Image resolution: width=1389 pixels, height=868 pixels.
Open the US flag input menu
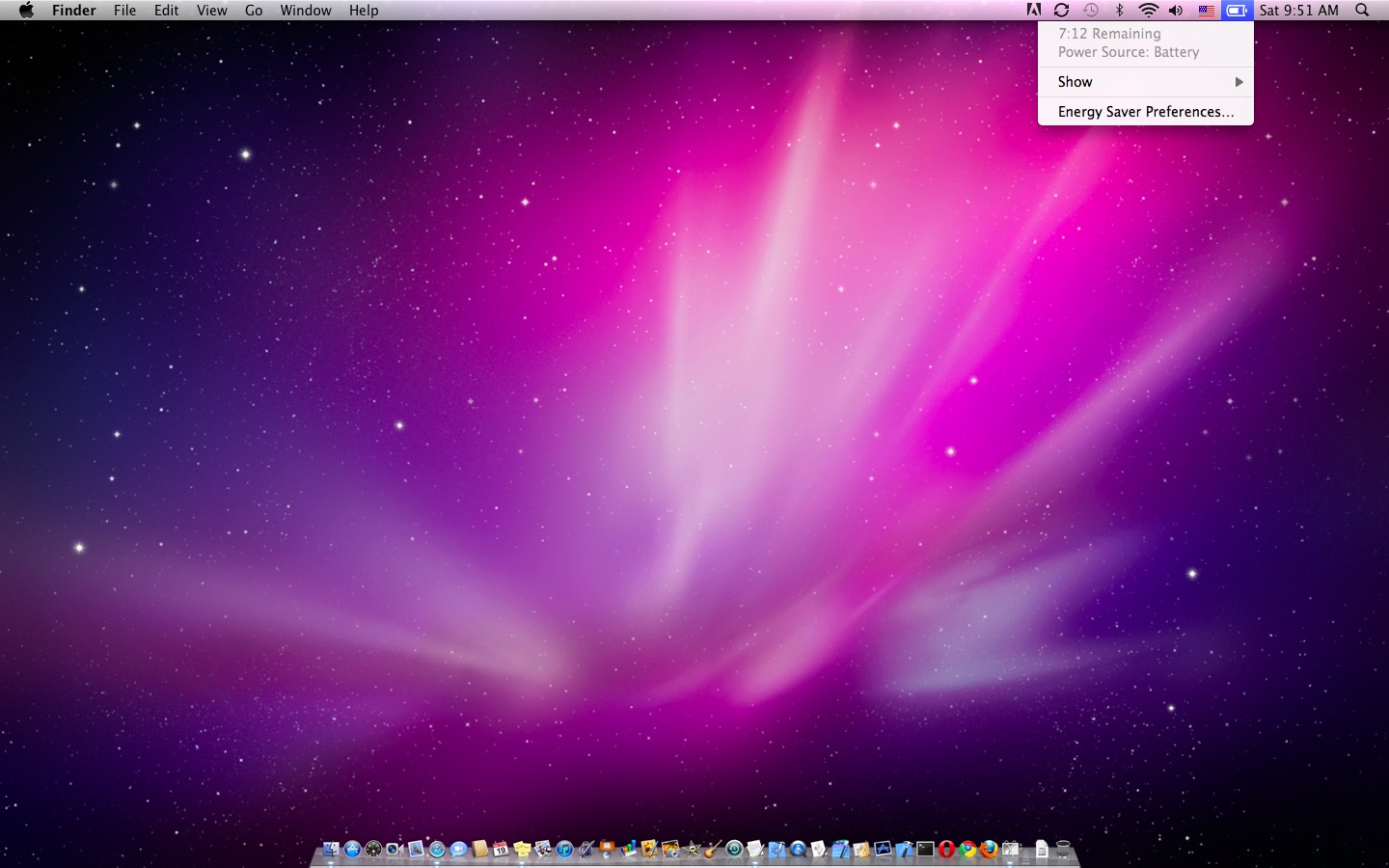tap(1206, 10)
